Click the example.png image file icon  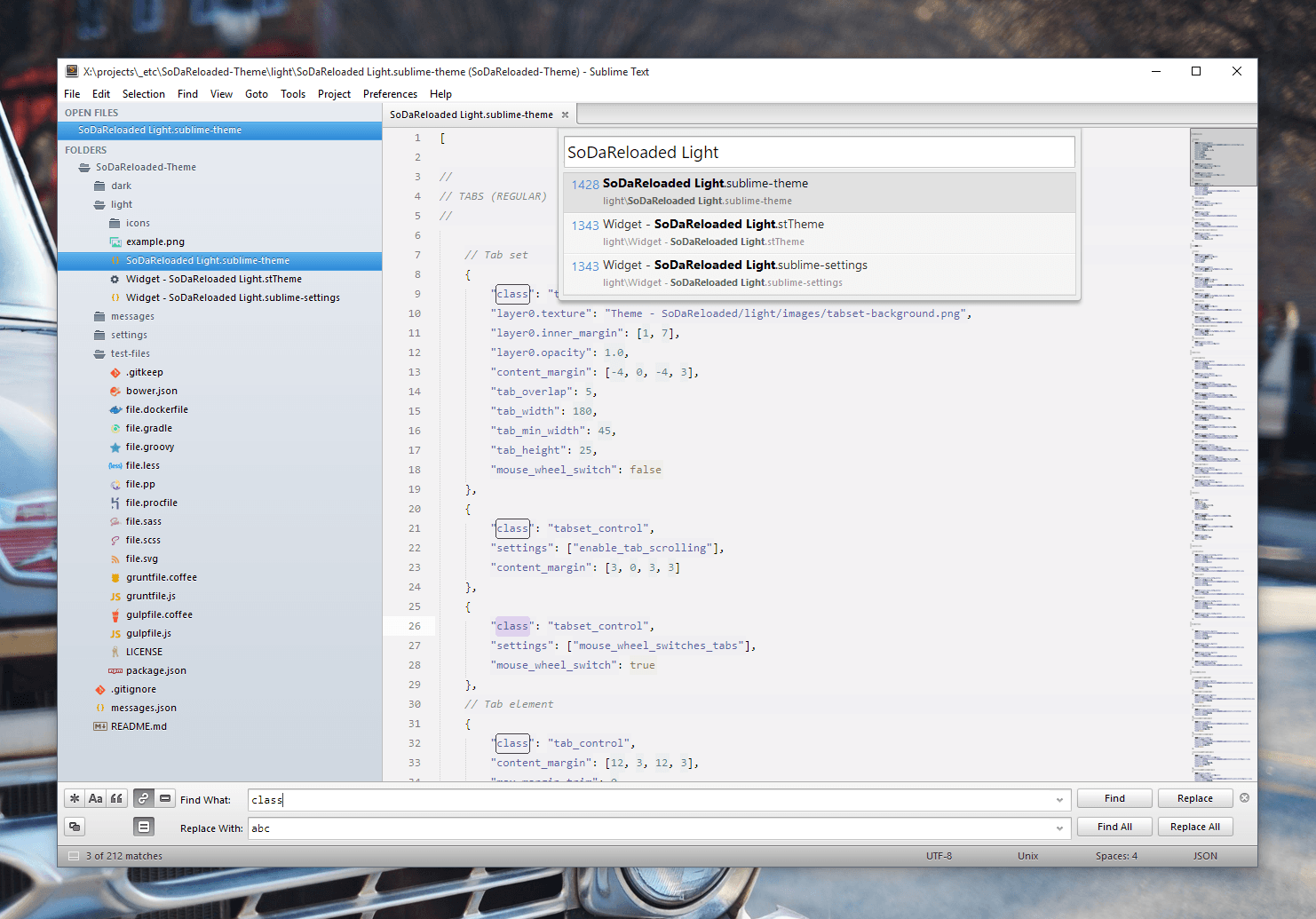115,242
